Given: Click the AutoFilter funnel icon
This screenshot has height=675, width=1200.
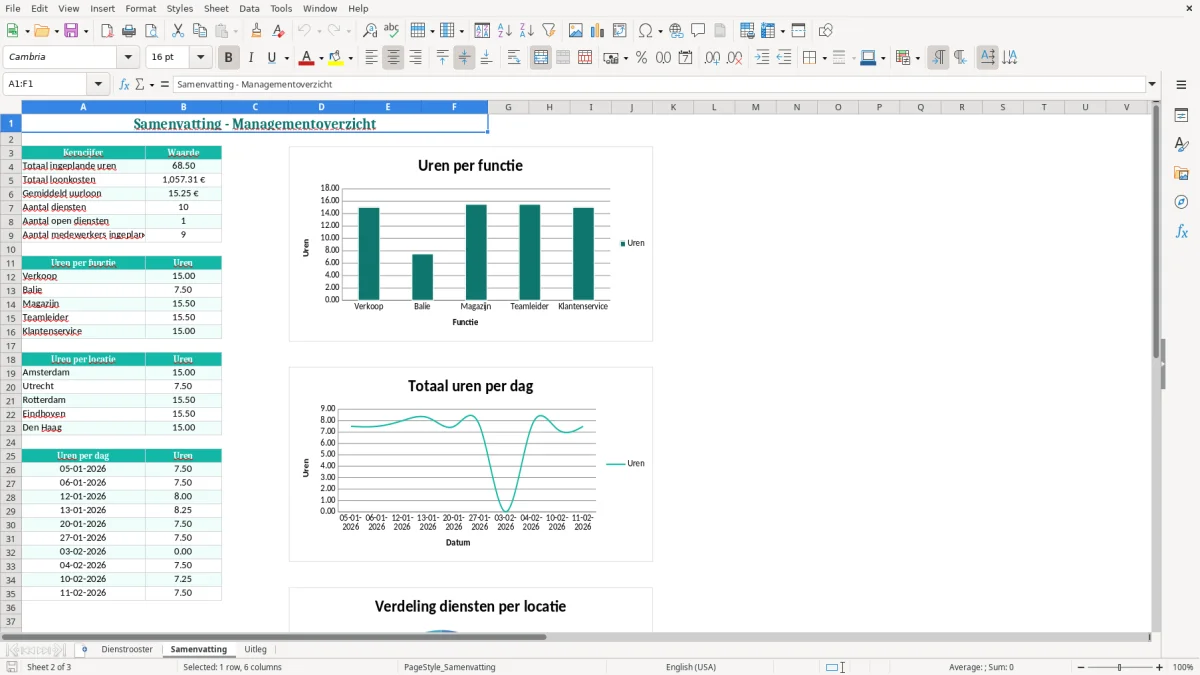Looking at the screenshot, I should [x=549, y=31].
